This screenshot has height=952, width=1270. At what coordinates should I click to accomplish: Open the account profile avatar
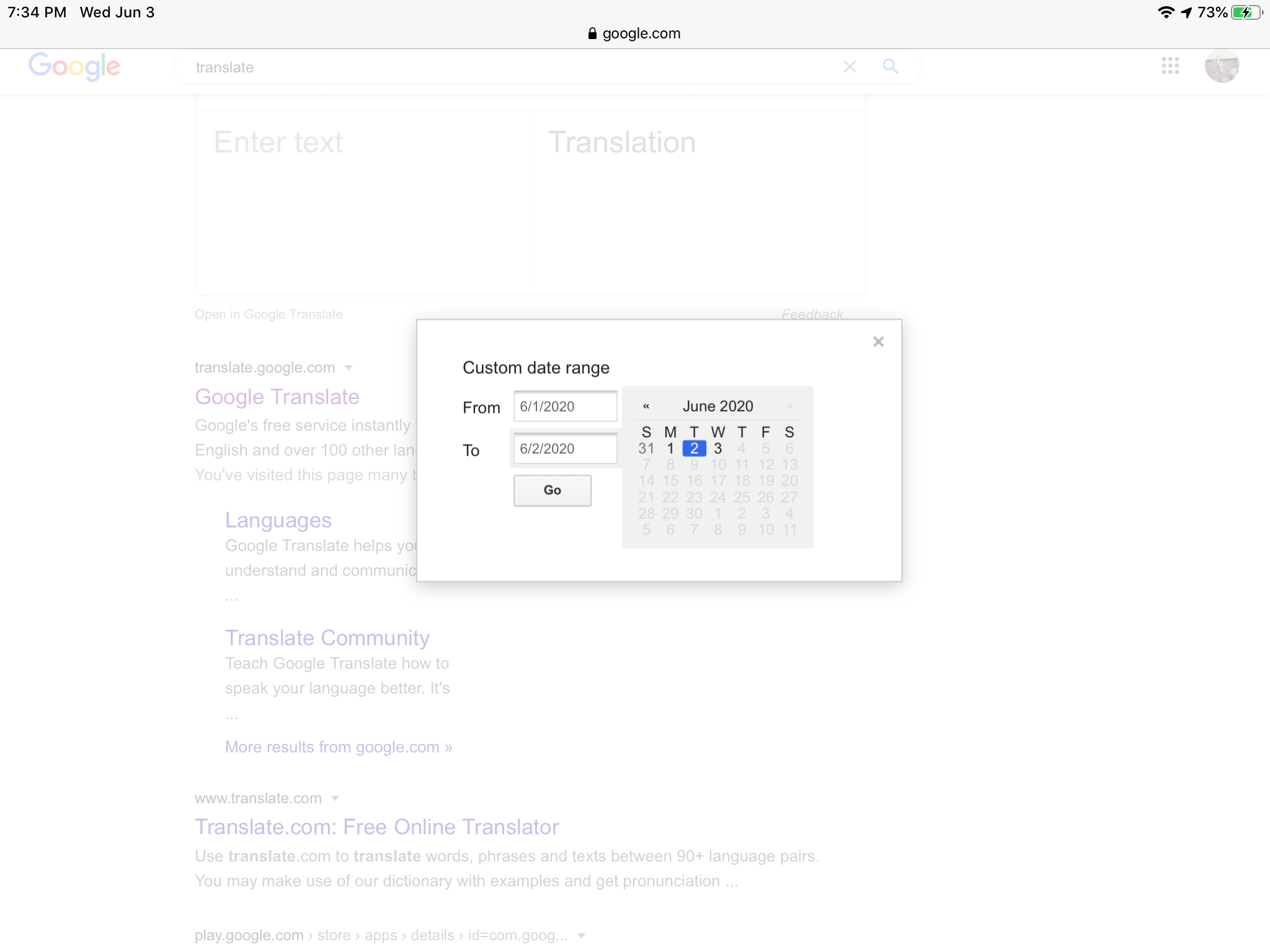[1222, 66]
